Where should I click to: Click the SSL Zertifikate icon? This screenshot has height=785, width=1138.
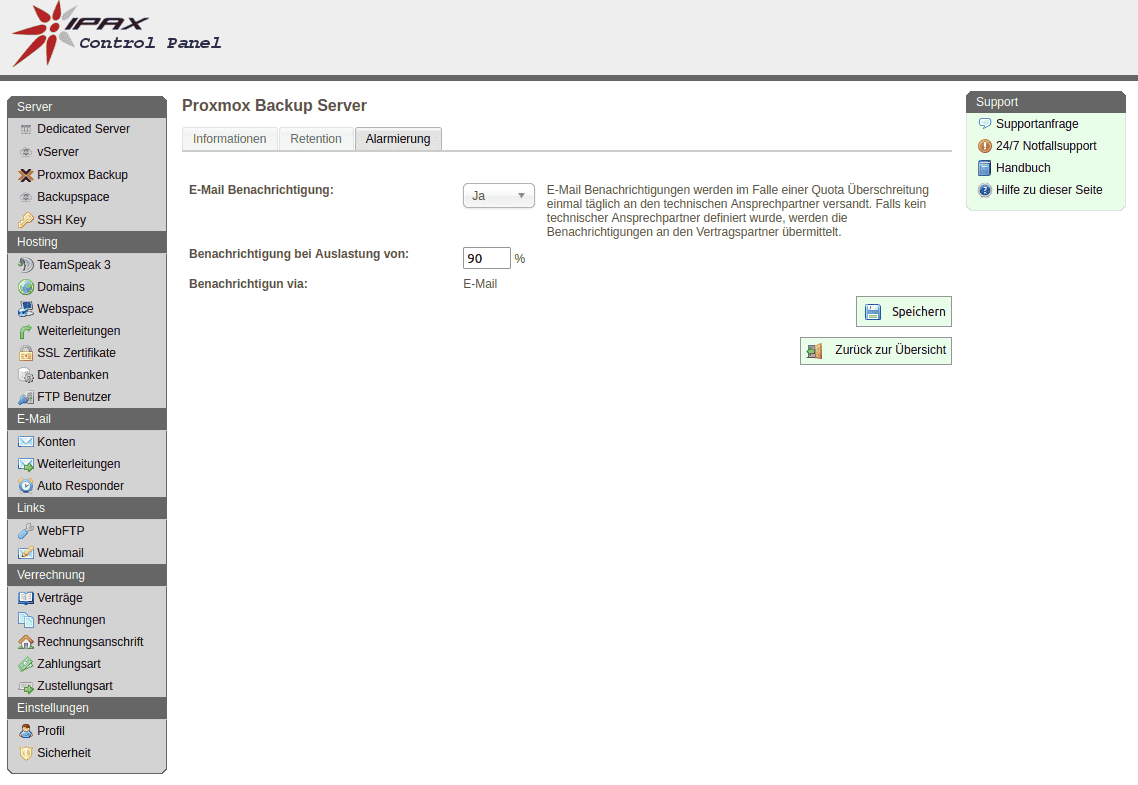pyautogui.click(x=26, y=353)
